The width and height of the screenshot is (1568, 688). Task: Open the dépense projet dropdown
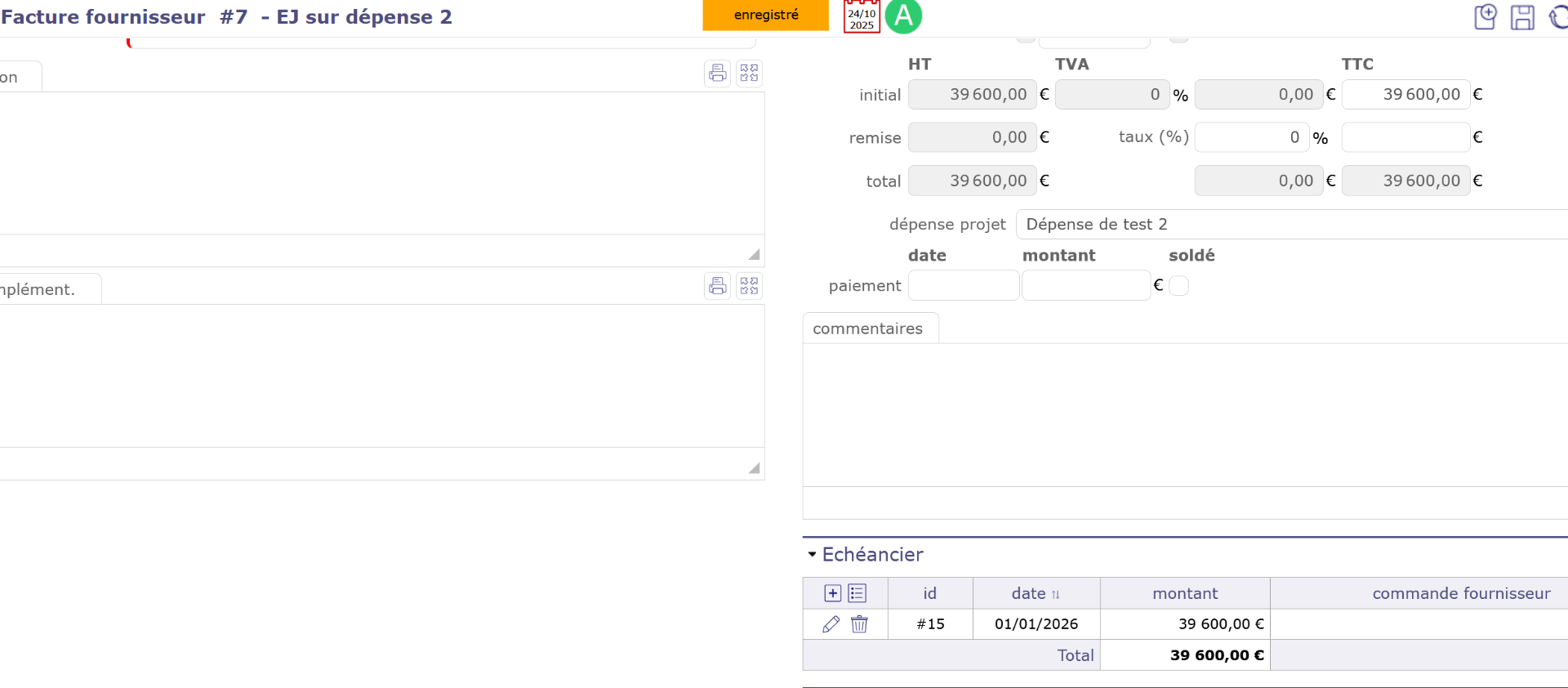(1290, 225)
